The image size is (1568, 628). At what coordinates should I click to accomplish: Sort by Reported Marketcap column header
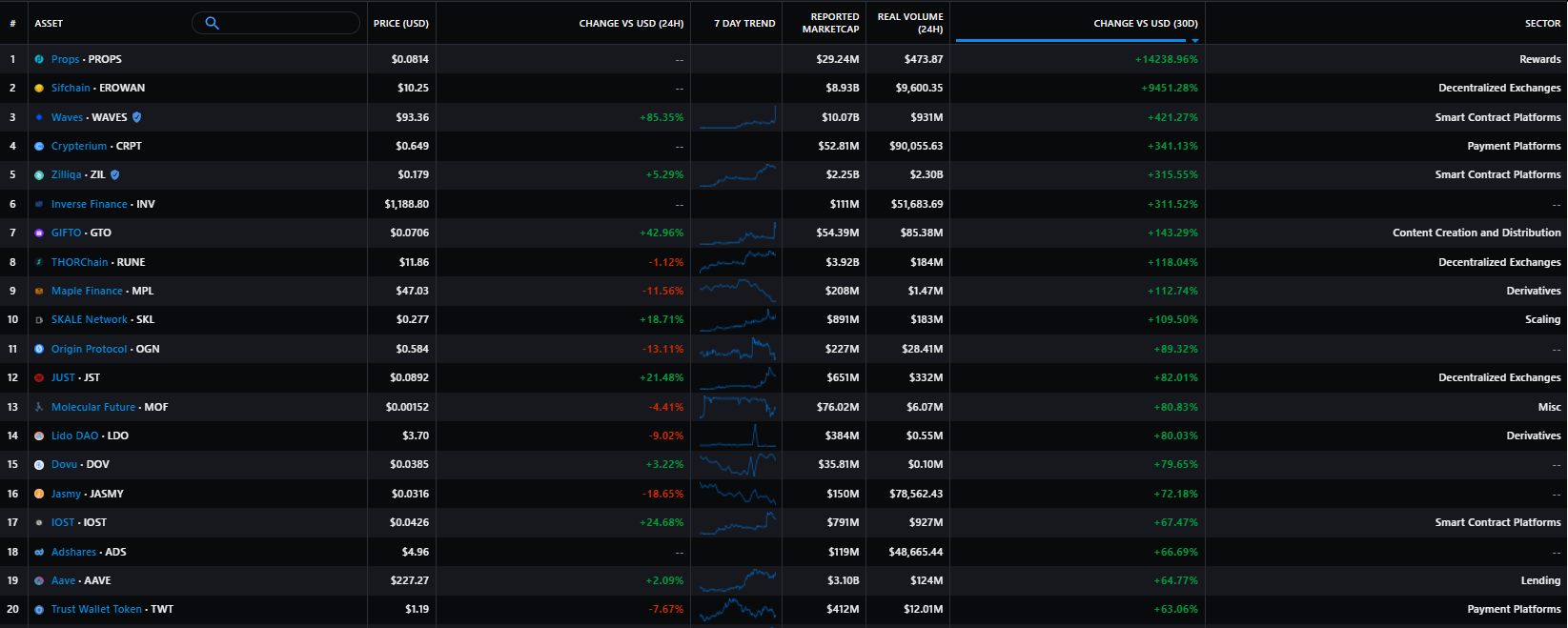click(x=830, y=23)
